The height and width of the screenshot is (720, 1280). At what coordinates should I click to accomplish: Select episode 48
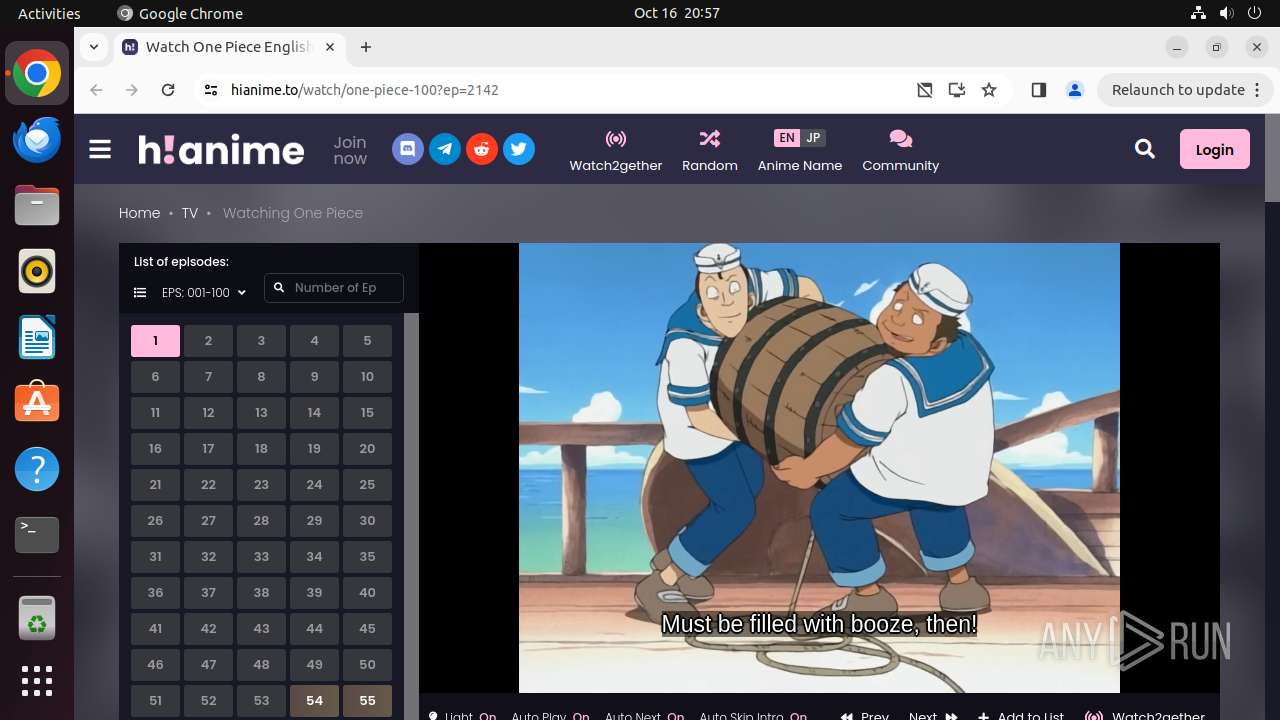point(261,665)
